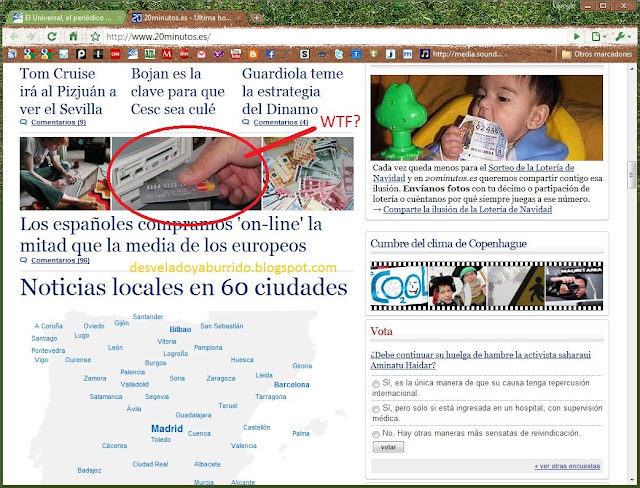The width and height of the screenshot is (640, 488).
Task: Open the RSS feed bookmark icon
Action: coord(11,54)
